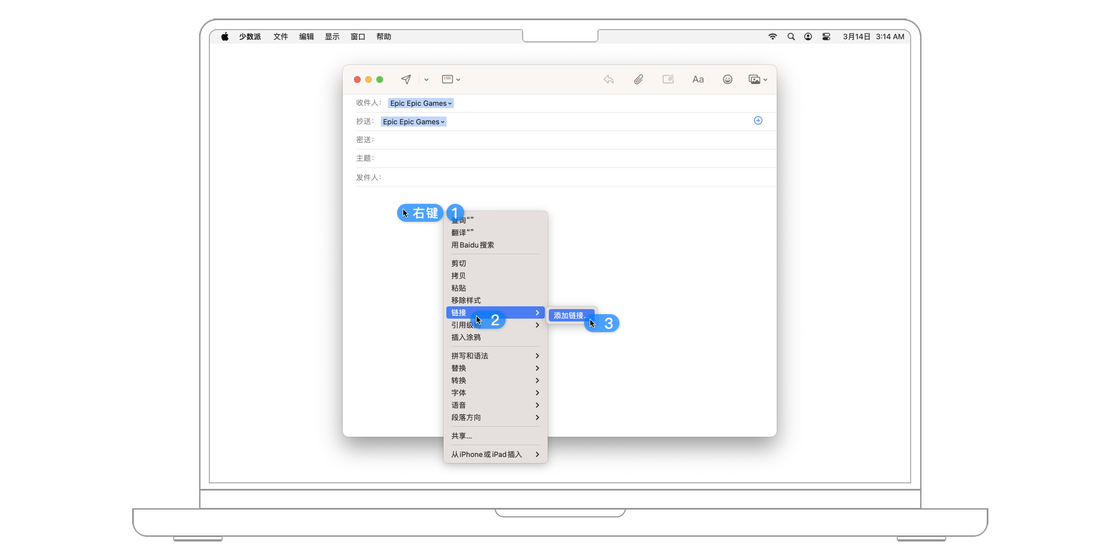Expand the 段落方向 submenu
The height and width of the screenshot is (560, 1120).
coord(496,417)
